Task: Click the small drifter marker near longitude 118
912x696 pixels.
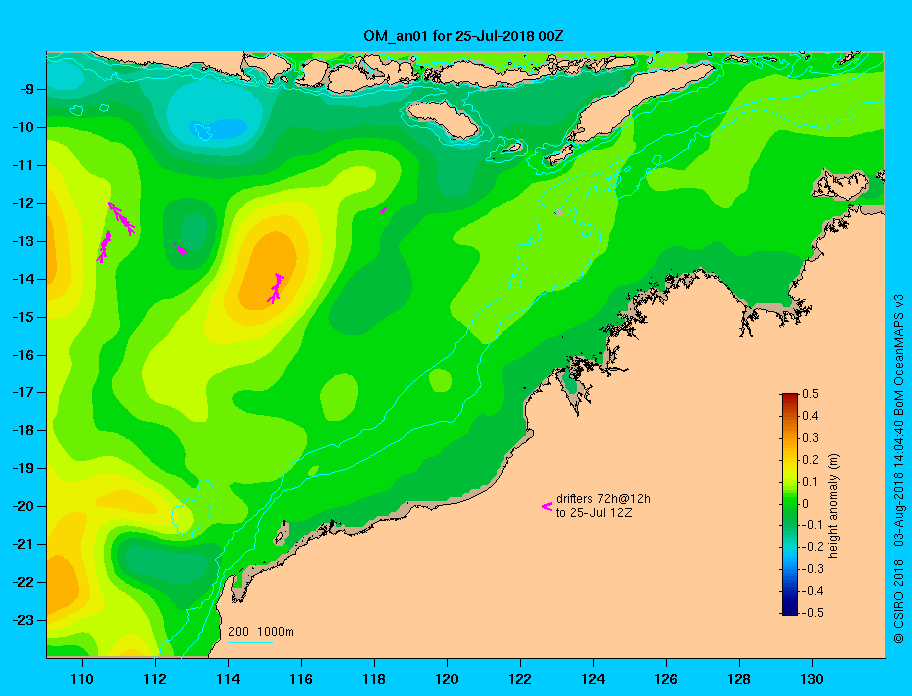Action: coord(383,210)
